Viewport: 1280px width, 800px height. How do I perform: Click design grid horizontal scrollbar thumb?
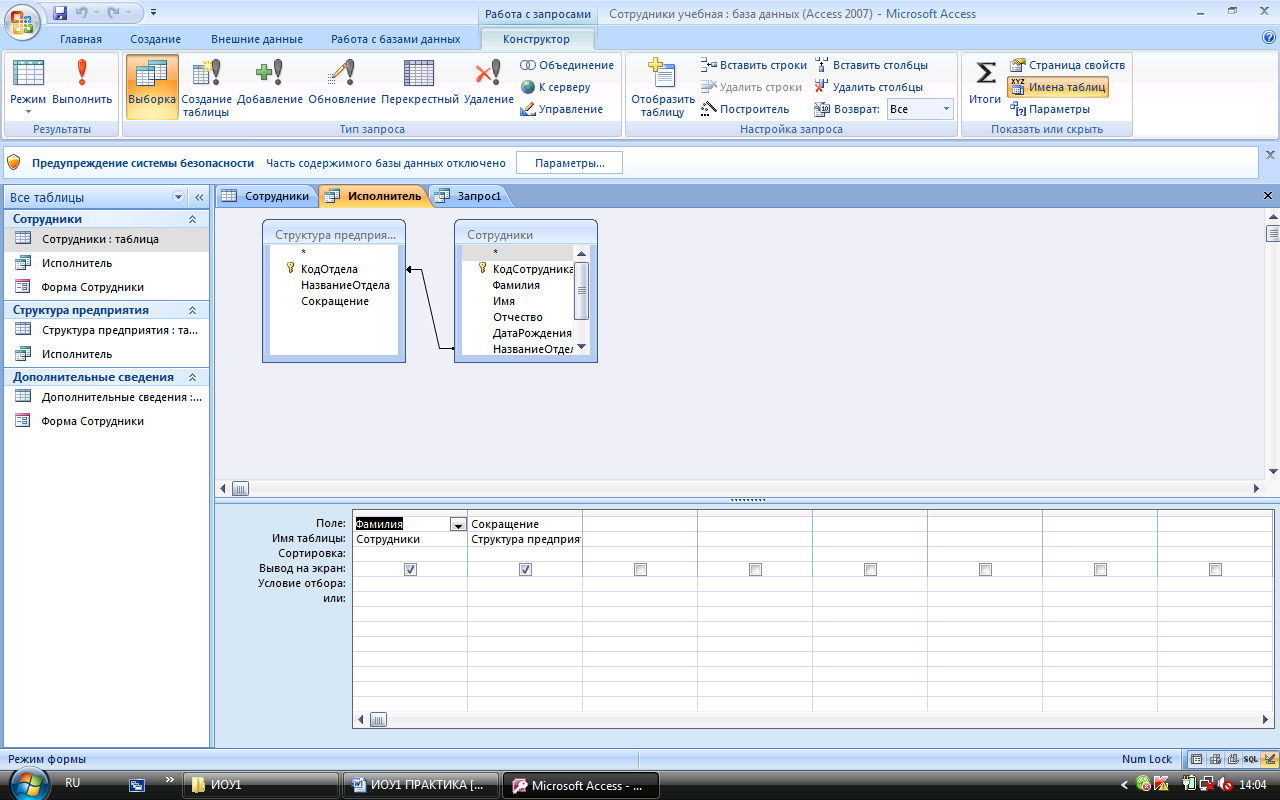pyautogui.click(x=378, y=719)
